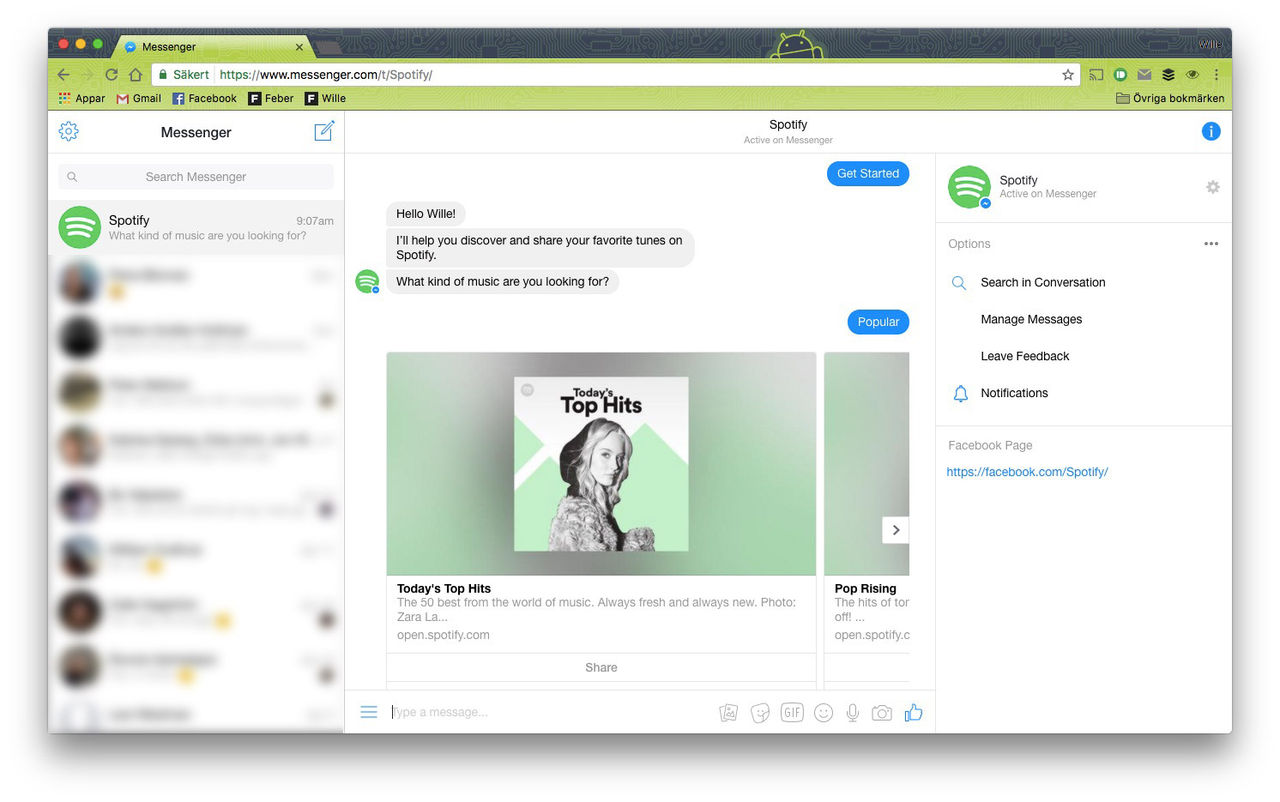Open Feber bookmark

coord(271,98)
